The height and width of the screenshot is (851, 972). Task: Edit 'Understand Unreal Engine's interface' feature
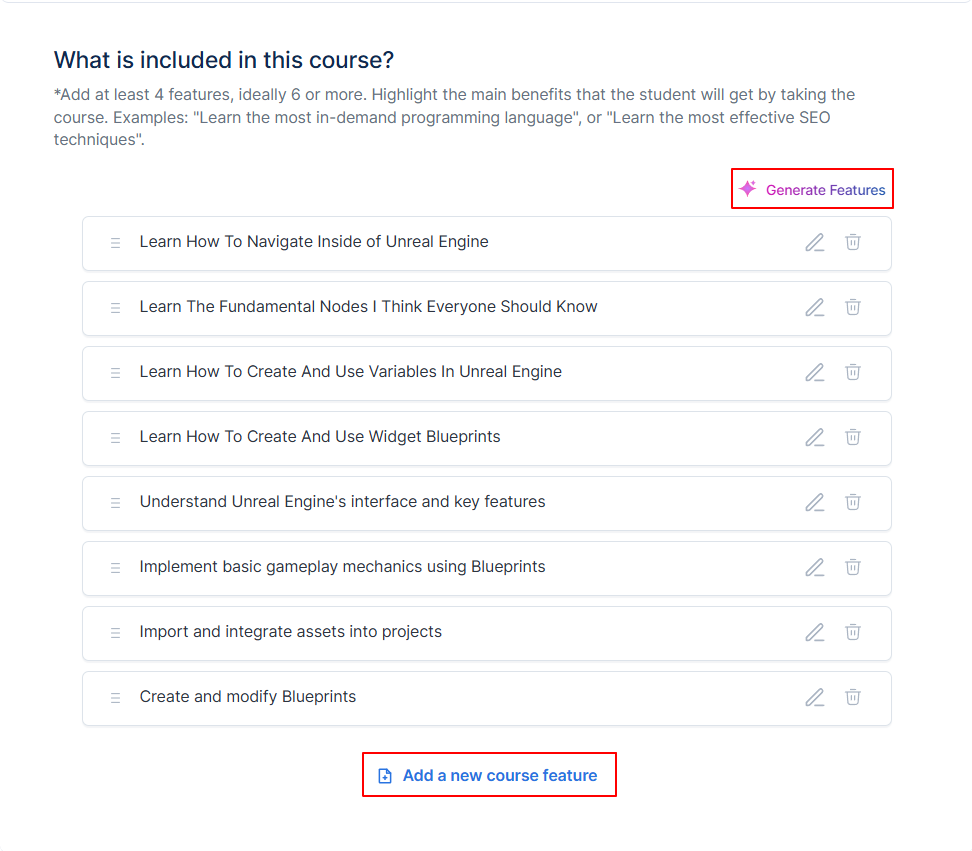click(x=815, y=503)
